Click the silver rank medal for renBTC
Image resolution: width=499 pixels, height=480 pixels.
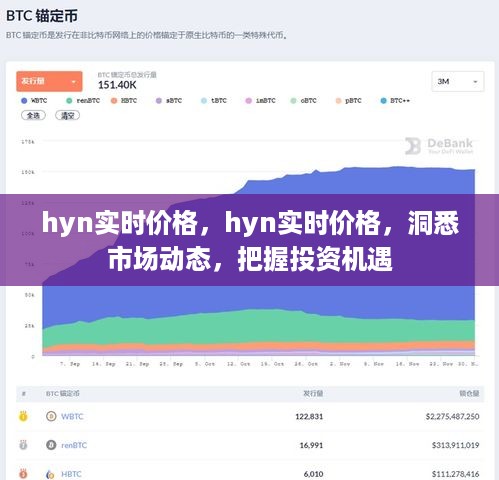click(x=23, y=445)
